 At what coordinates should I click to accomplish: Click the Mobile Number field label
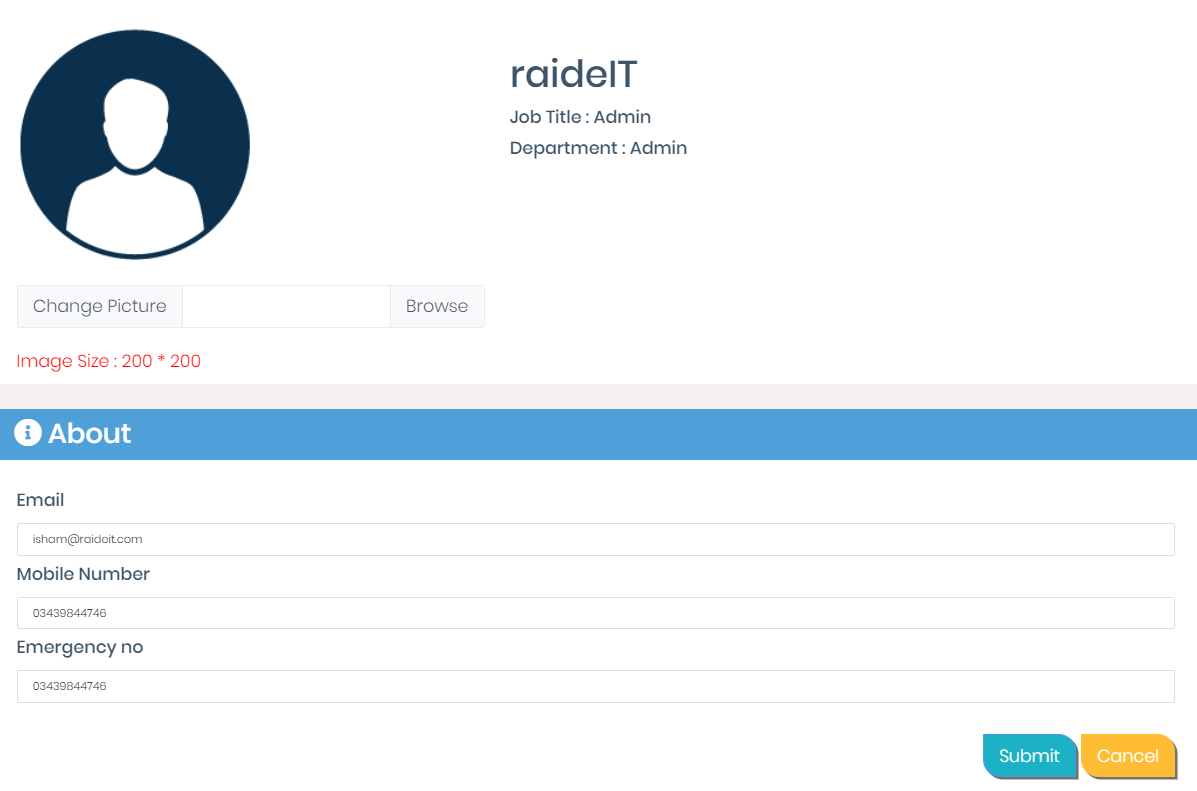83,574
